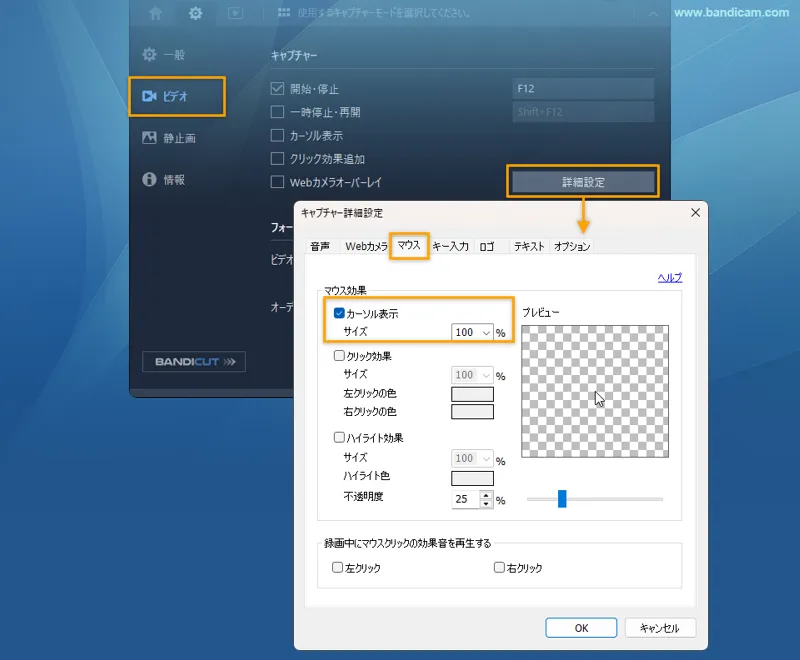
Task: Select the ビデオ sidebar item
Action: [x=177, y=96]
